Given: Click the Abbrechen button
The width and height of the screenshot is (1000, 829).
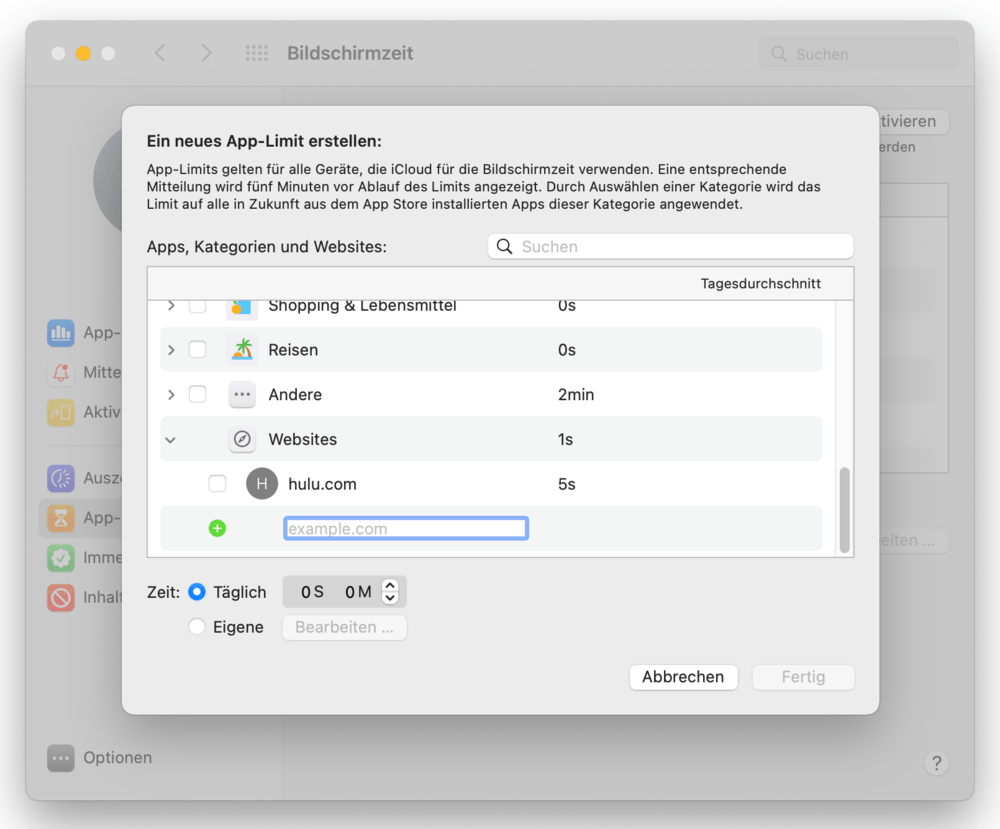Looking at the screenshot, I should pyautogui.click(x=683, y=677).
